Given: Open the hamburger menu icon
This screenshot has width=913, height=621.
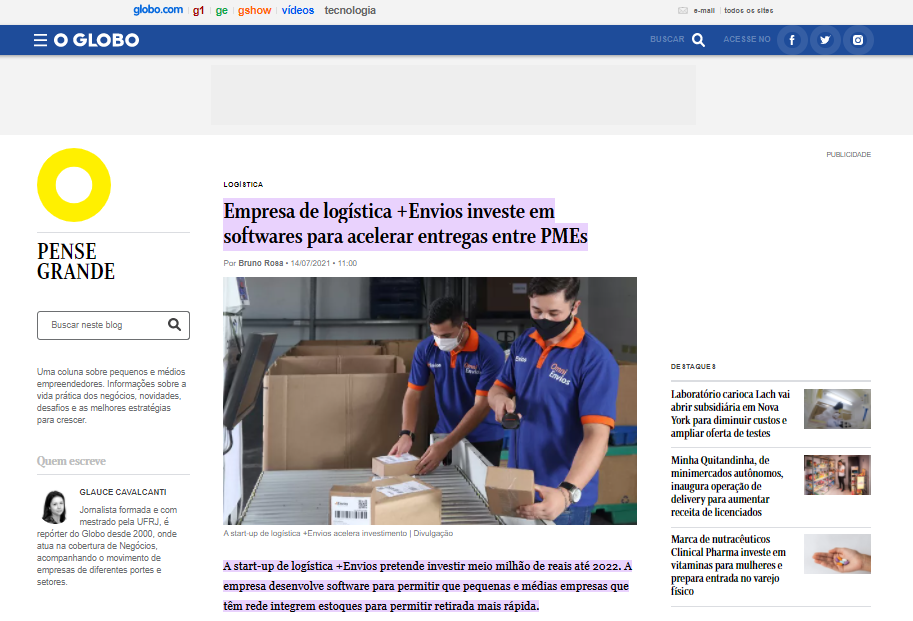Looking at the screenshot, I should click(x=40, y=40).
